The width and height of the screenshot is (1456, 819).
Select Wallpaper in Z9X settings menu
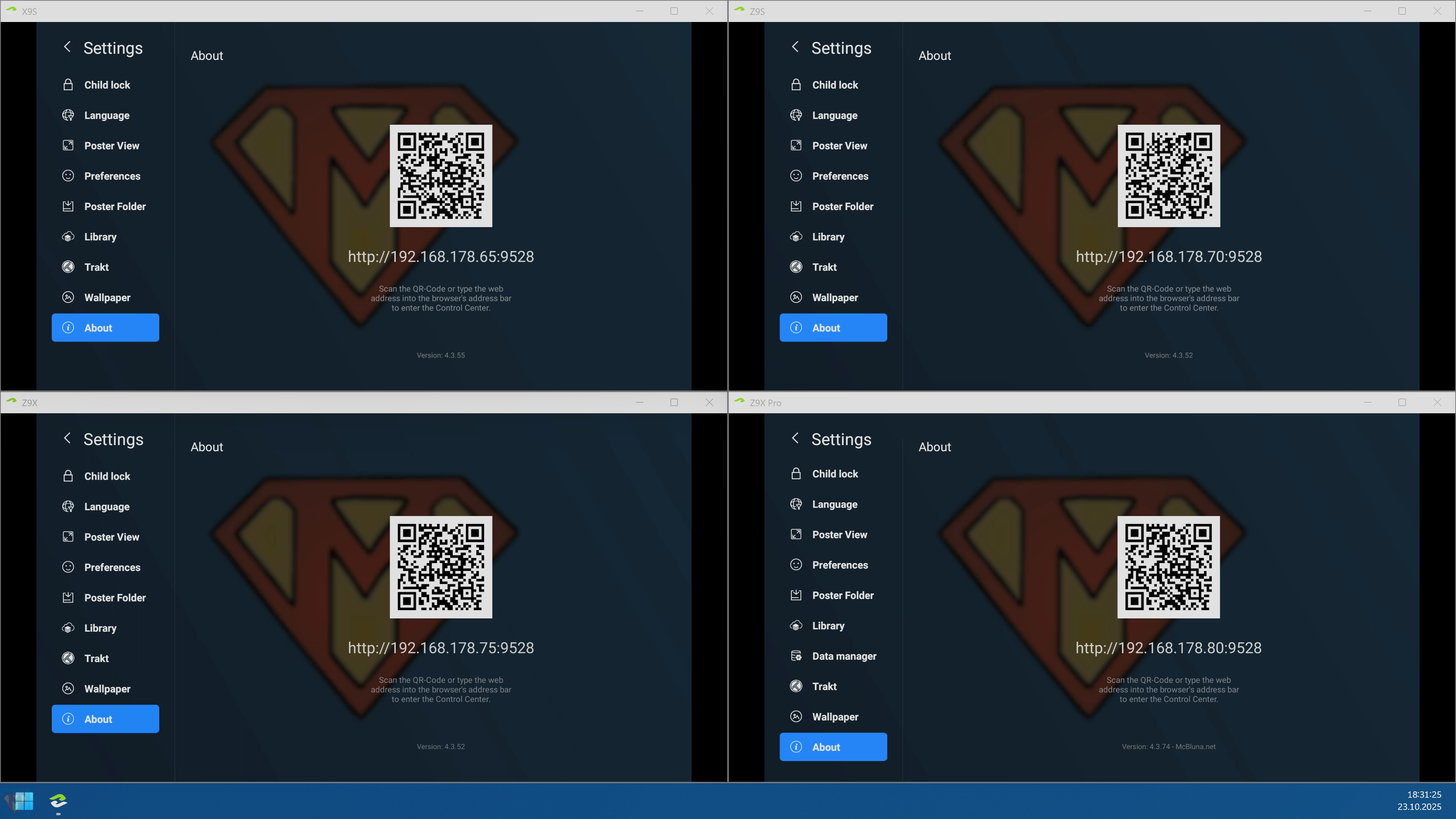coord(107,689)
